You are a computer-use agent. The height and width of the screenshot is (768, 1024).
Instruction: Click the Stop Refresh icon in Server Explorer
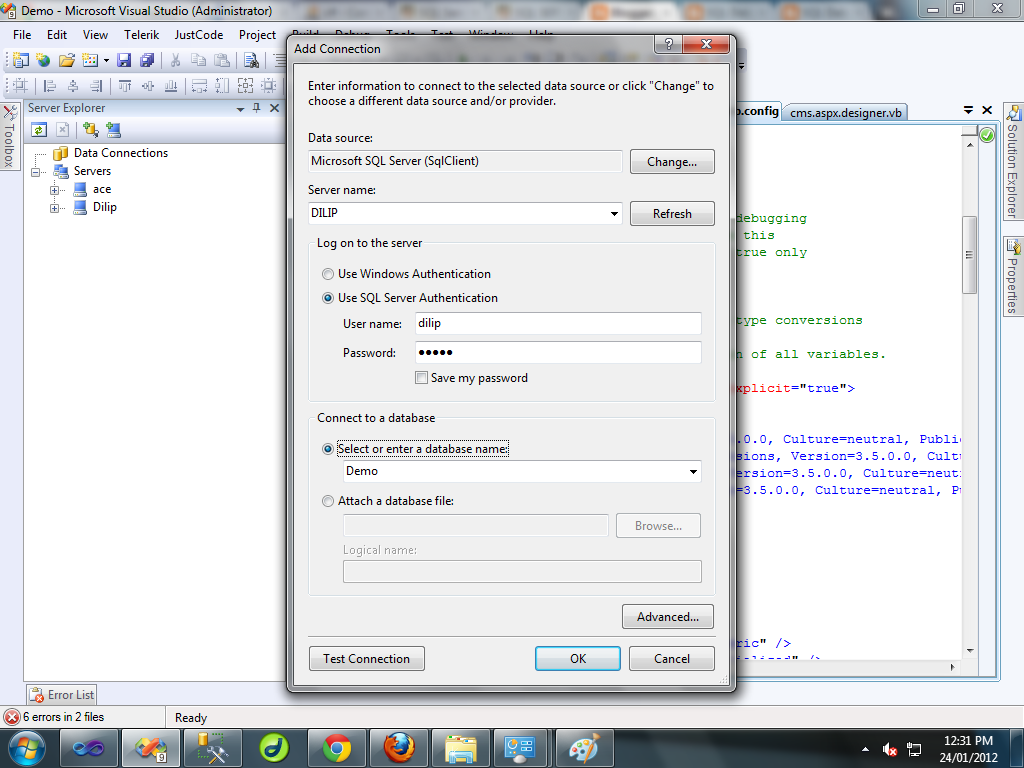pos(62,130)
